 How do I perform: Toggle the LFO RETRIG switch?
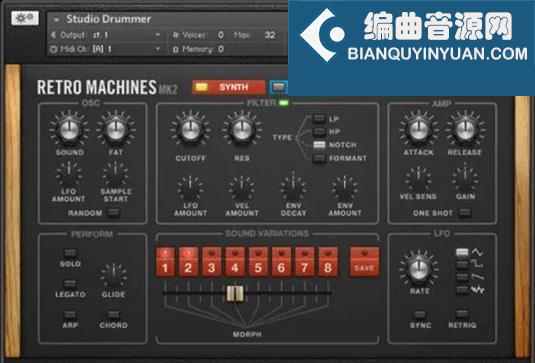click(x=462, y=314)
